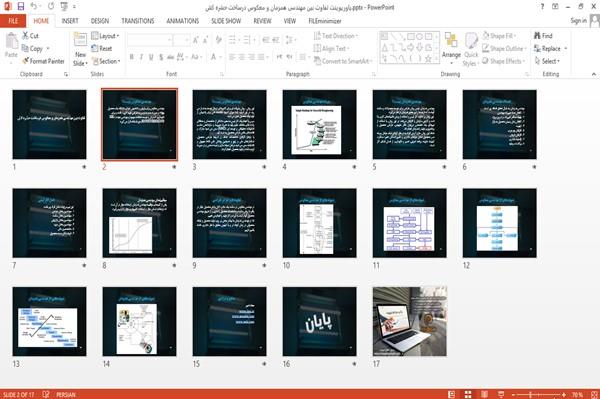The image size is (600, 399).
Task: Toggle Underline formatting
Action: point(151,57)
